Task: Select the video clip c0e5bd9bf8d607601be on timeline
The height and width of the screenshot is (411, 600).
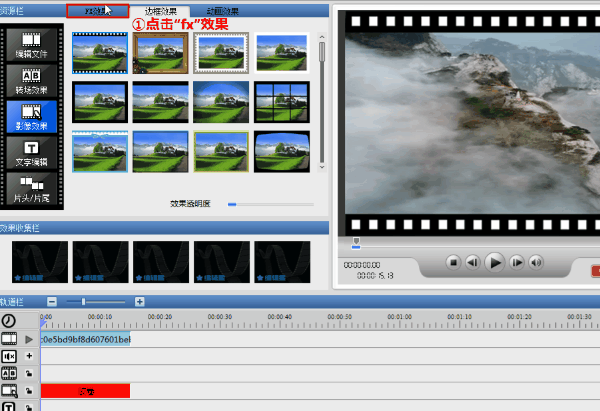Action: point(86,339)
